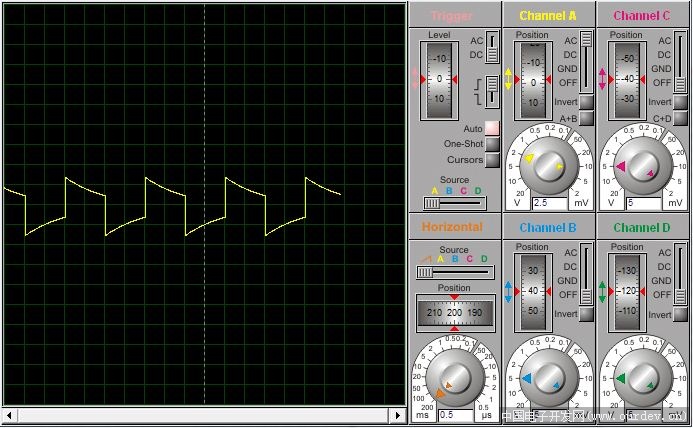Click the Trigger Level thumbwheel
This screenshot has height=428, width=693.
[439, 80]
